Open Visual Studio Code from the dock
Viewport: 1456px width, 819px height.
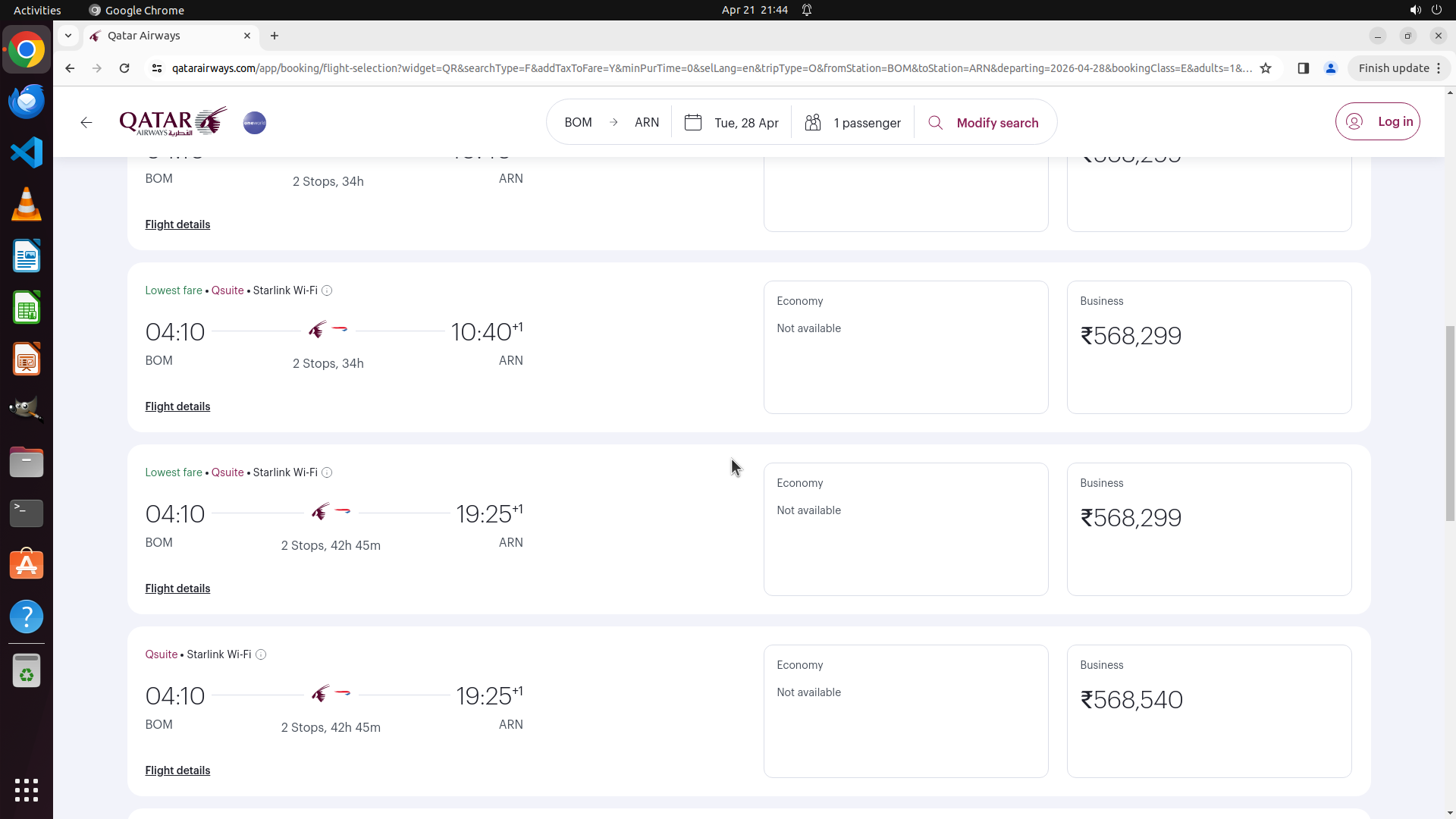point(27,153)
